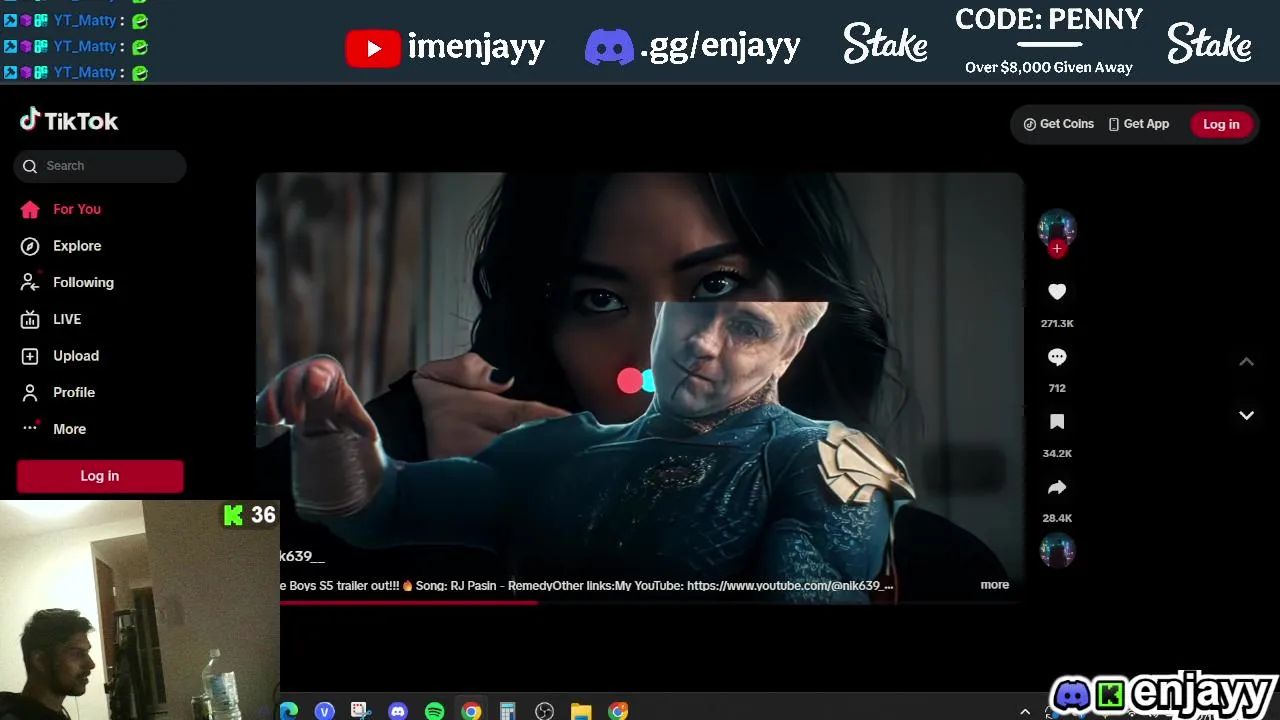This screenshot has height=720, width=1280.
Task: Open the video creator's avatar
Action: click(1057, 228)
